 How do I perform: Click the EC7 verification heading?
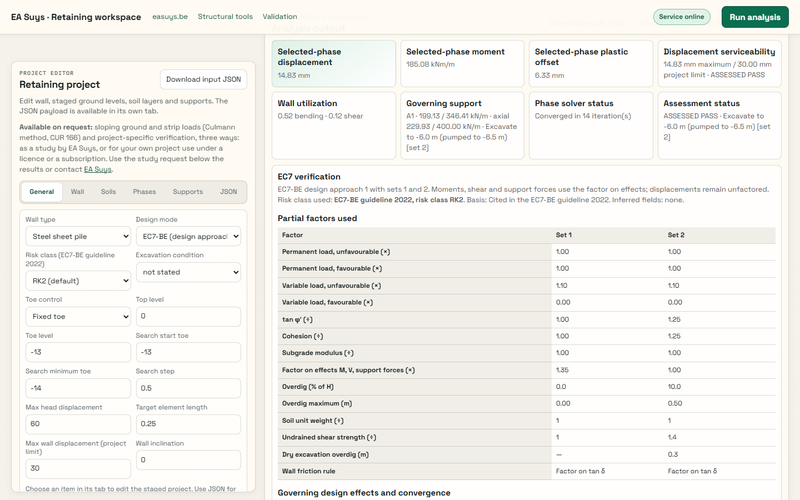pos(309,177)
